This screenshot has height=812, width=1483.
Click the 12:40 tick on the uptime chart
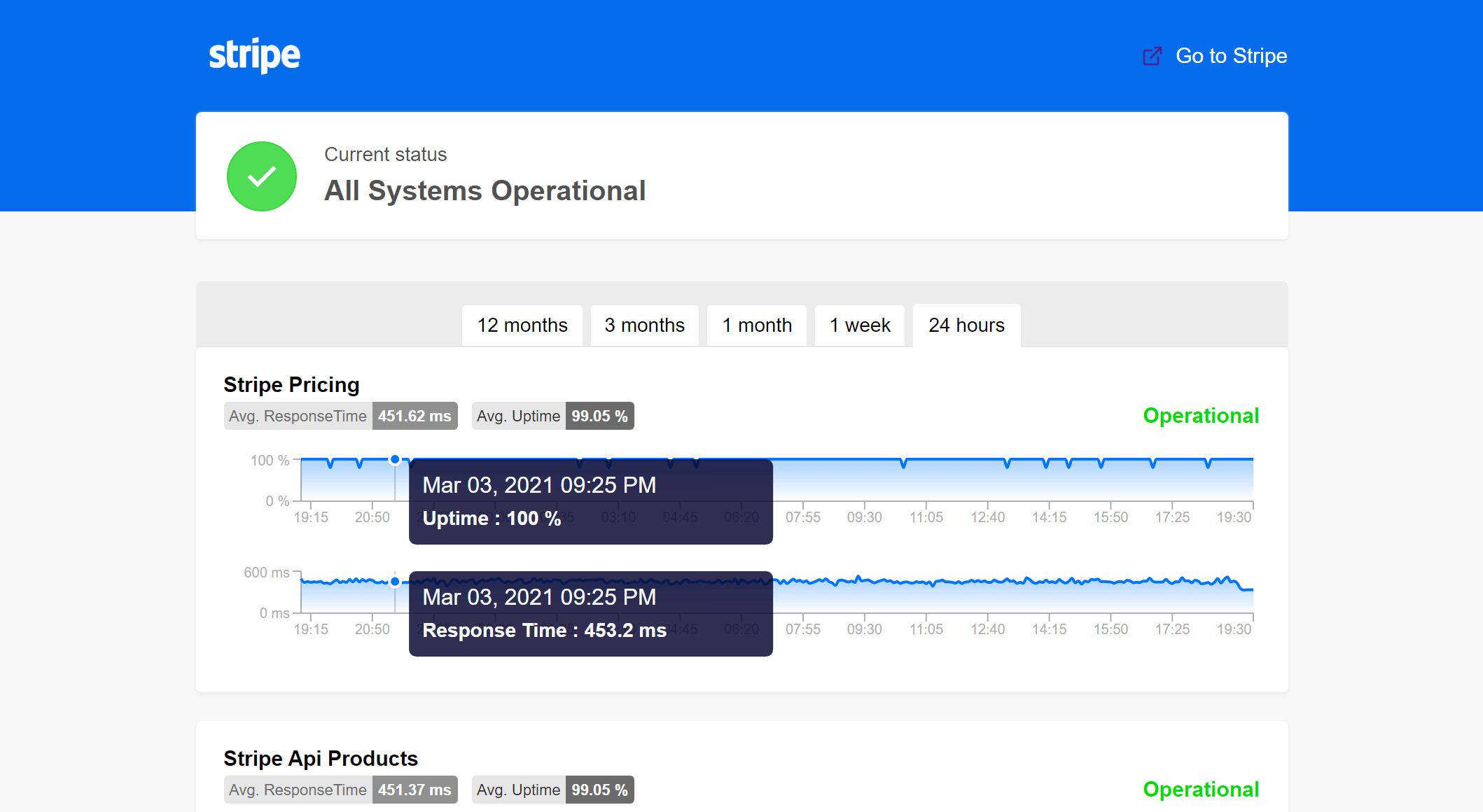987,517
